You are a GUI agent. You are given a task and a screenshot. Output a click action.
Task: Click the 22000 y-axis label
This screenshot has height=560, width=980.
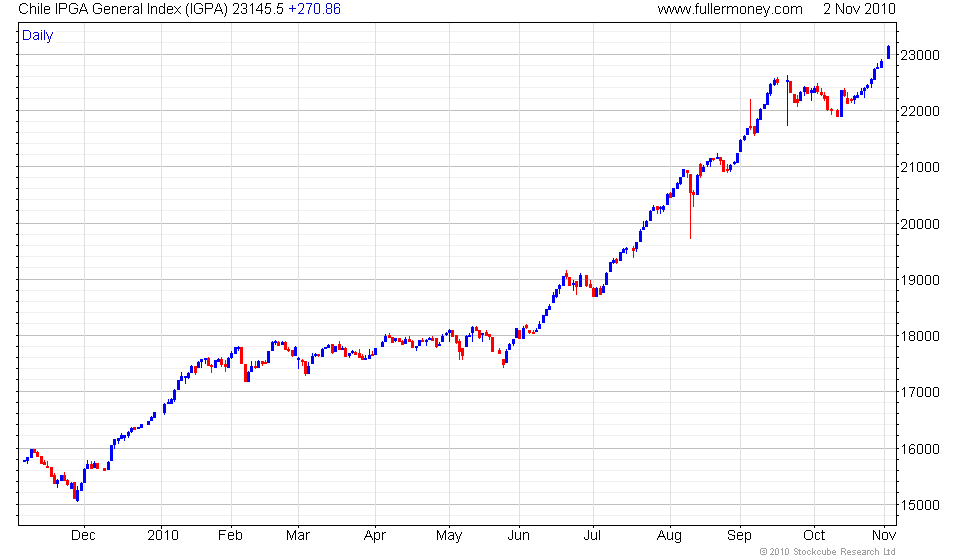[x=919, y=111]
